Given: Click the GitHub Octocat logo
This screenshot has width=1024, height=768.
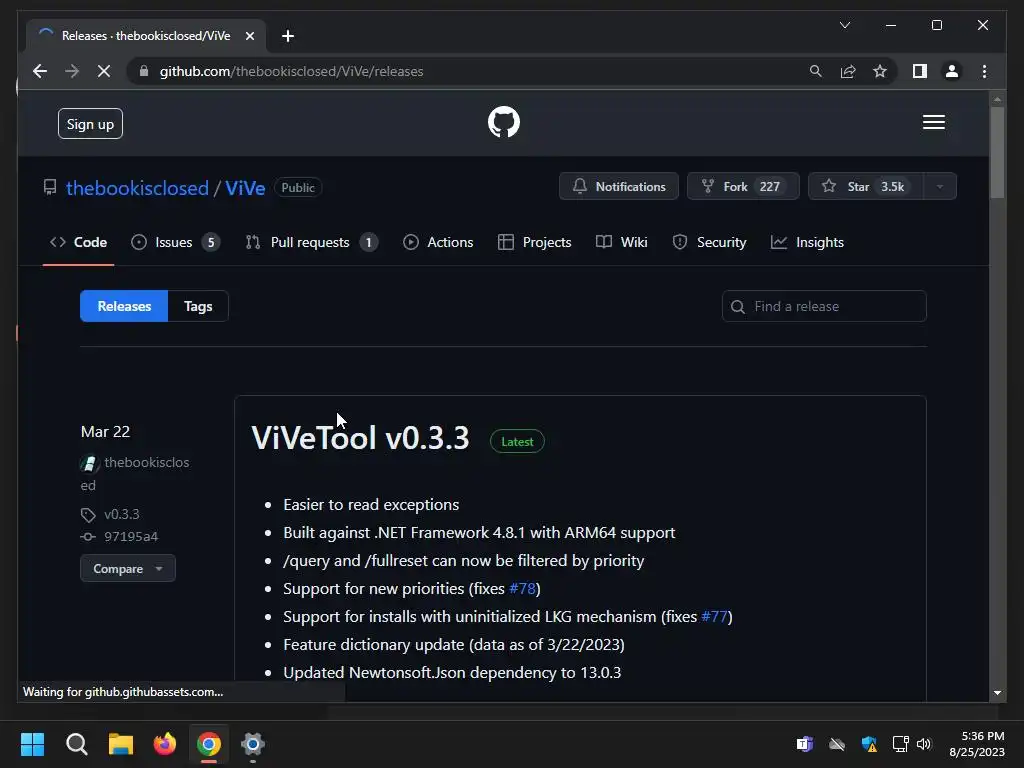Looking at the screenshot, I should click(504, 122).
